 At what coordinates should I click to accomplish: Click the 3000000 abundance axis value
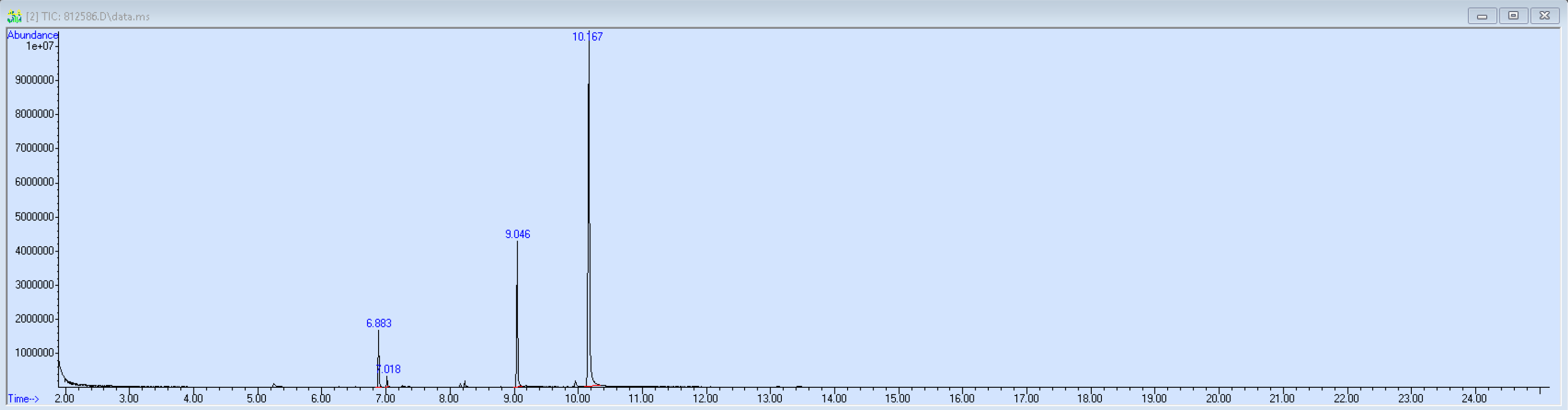34,285
